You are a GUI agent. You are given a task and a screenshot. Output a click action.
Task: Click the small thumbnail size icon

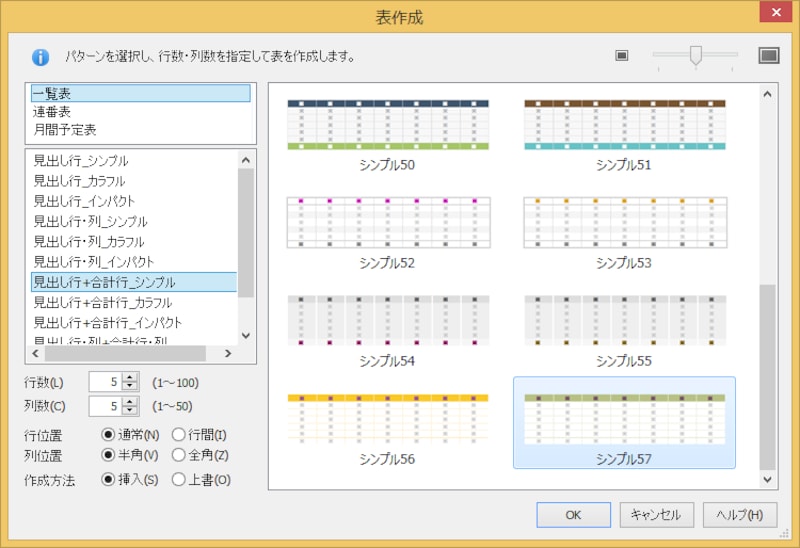pos(621,55)
